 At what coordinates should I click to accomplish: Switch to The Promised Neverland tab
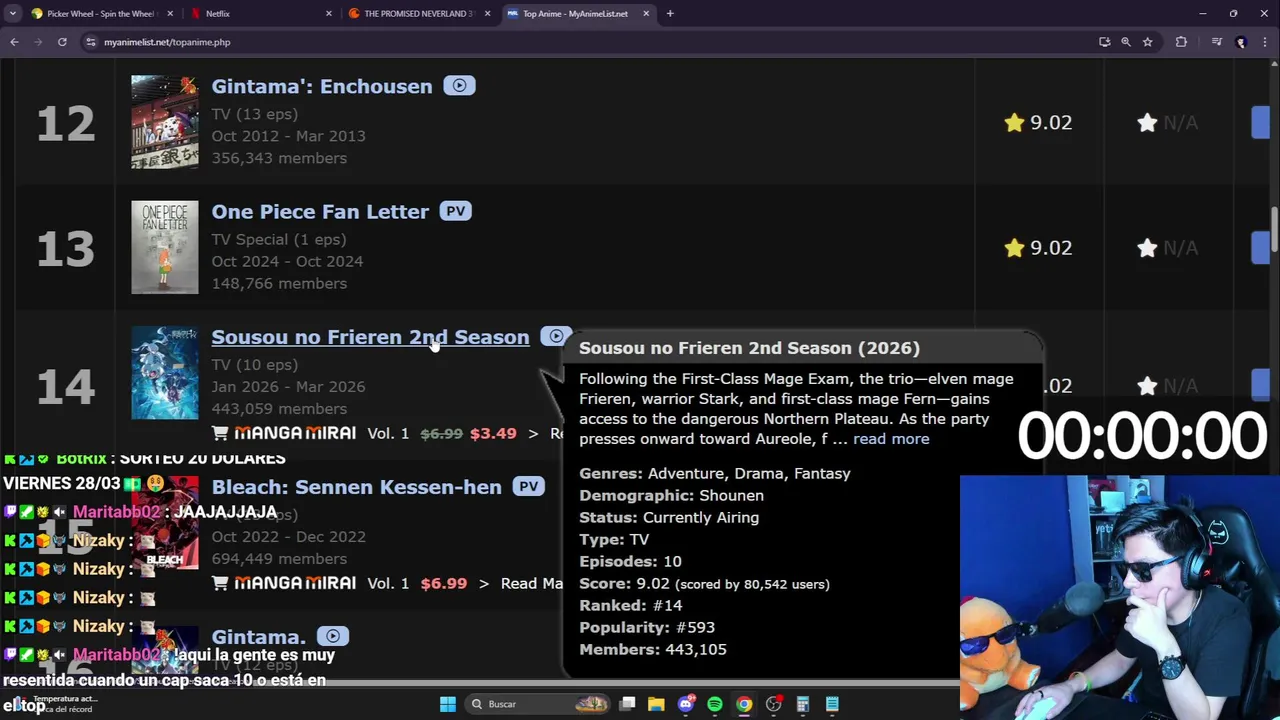[x=418, y=14]
